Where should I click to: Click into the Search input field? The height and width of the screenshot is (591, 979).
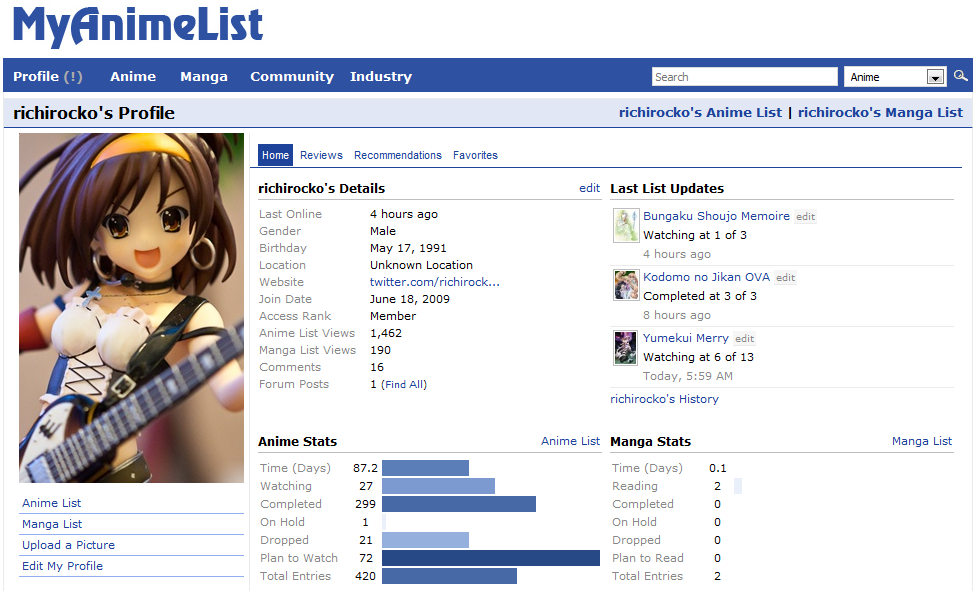(x=744, y=77)
